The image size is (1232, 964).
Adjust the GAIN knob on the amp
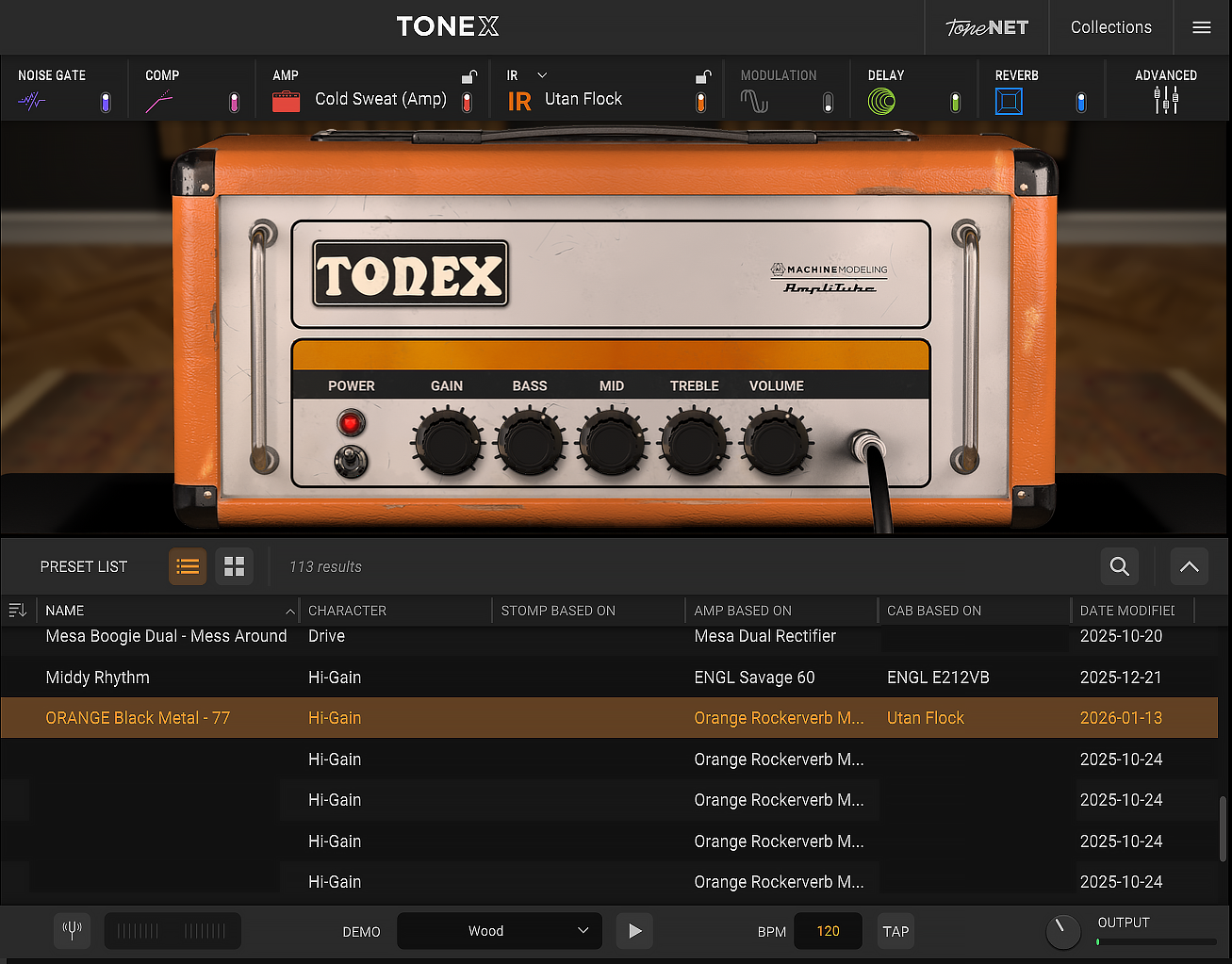tap(447, 443)
